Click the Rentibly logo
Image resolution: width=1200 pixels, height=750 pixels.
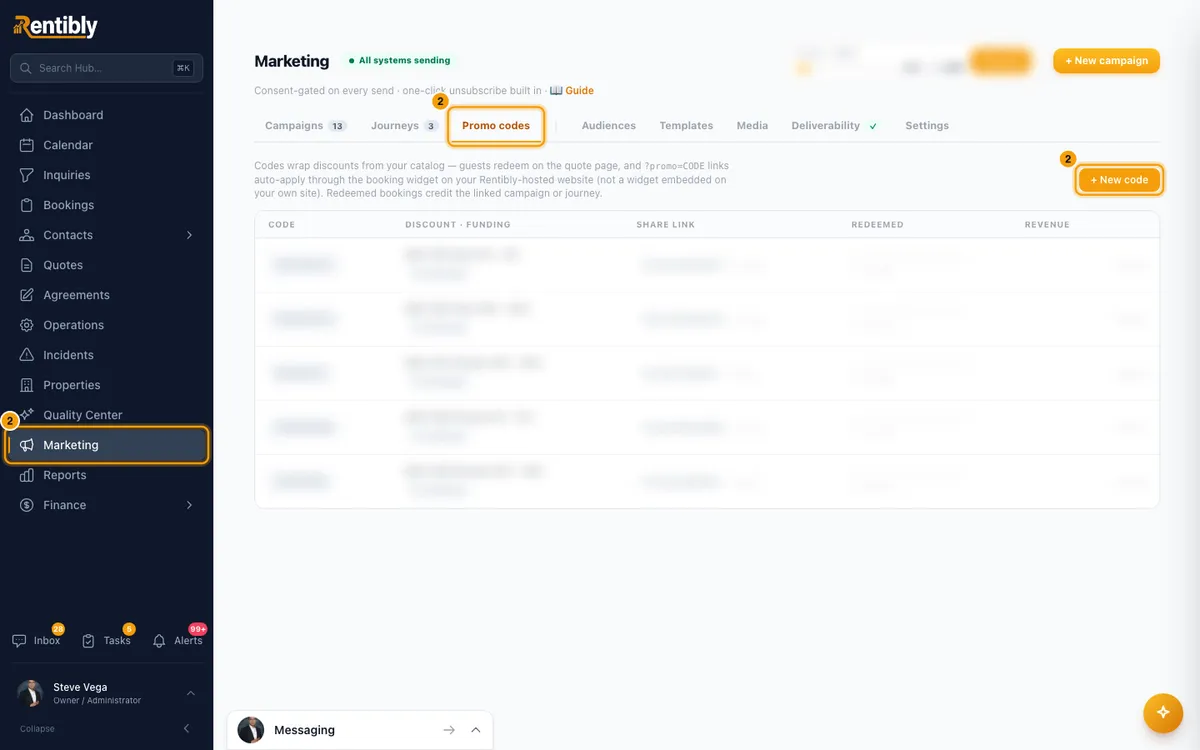(x=55, y=27)
